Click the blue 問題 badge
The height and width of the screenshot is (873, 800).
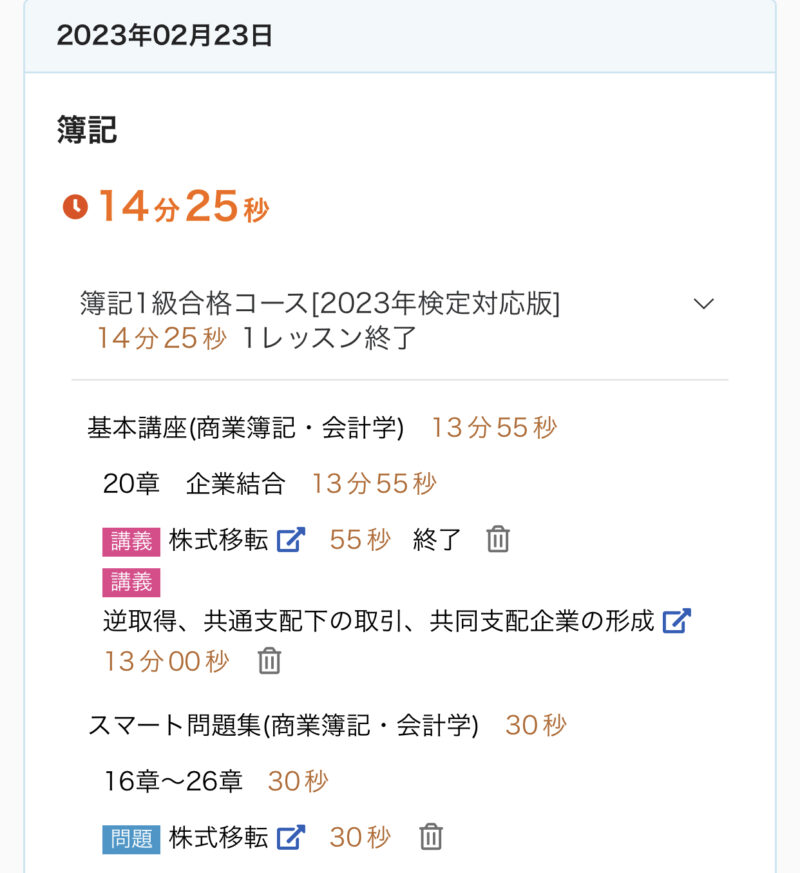tap(131, 838)
